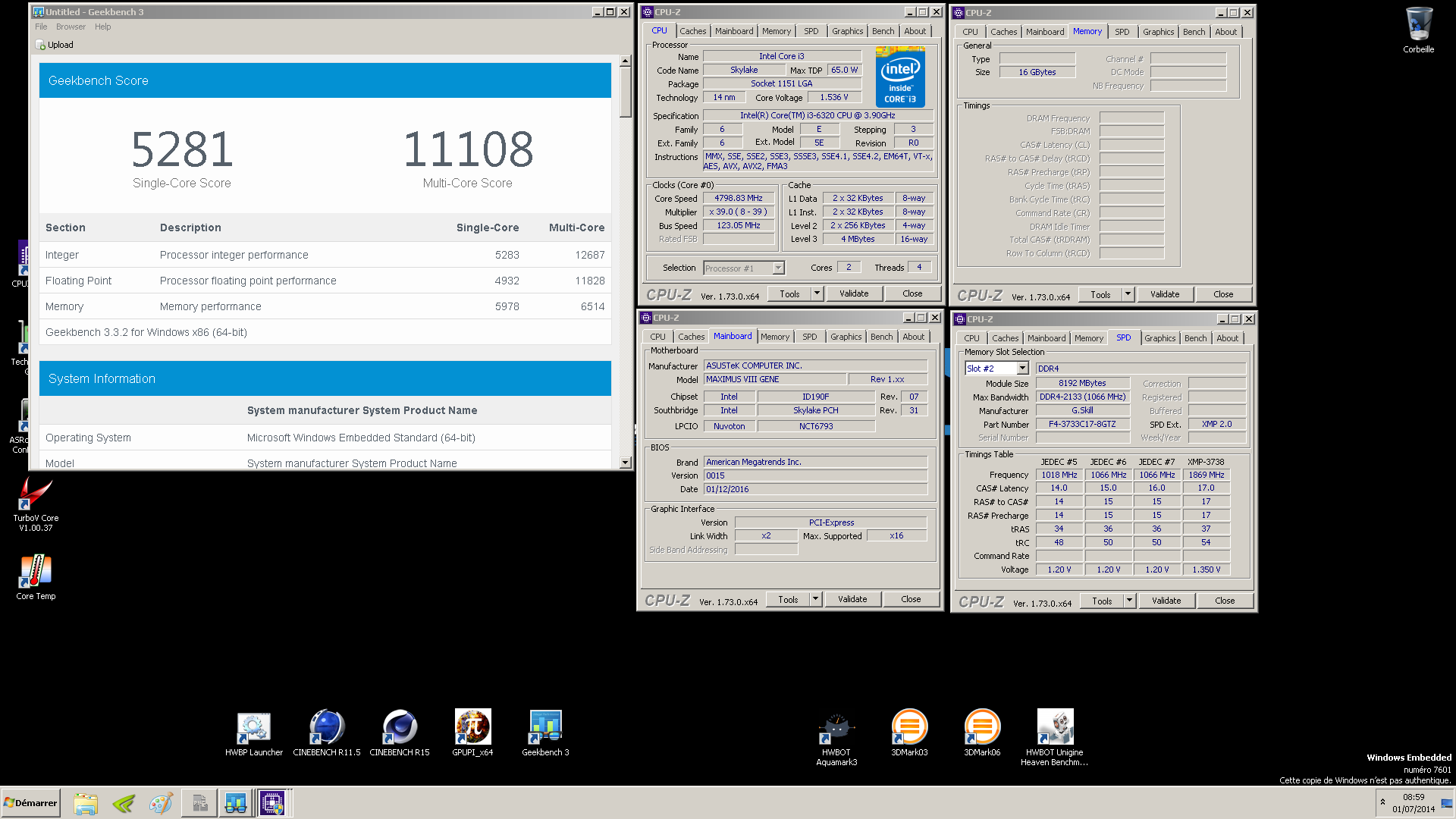This screenshot has width=1456, height=819.
Task: Click Close in the Mainboard window
Action: (911, 599)
